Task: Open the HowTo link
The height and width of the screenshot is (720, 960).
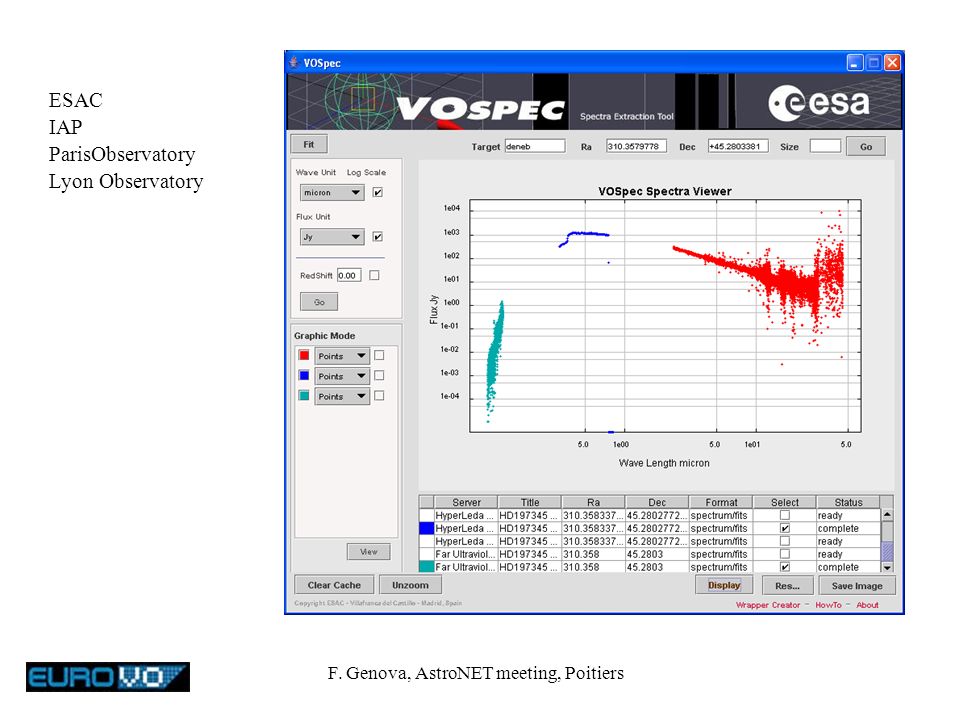Action: coord(828,605)
